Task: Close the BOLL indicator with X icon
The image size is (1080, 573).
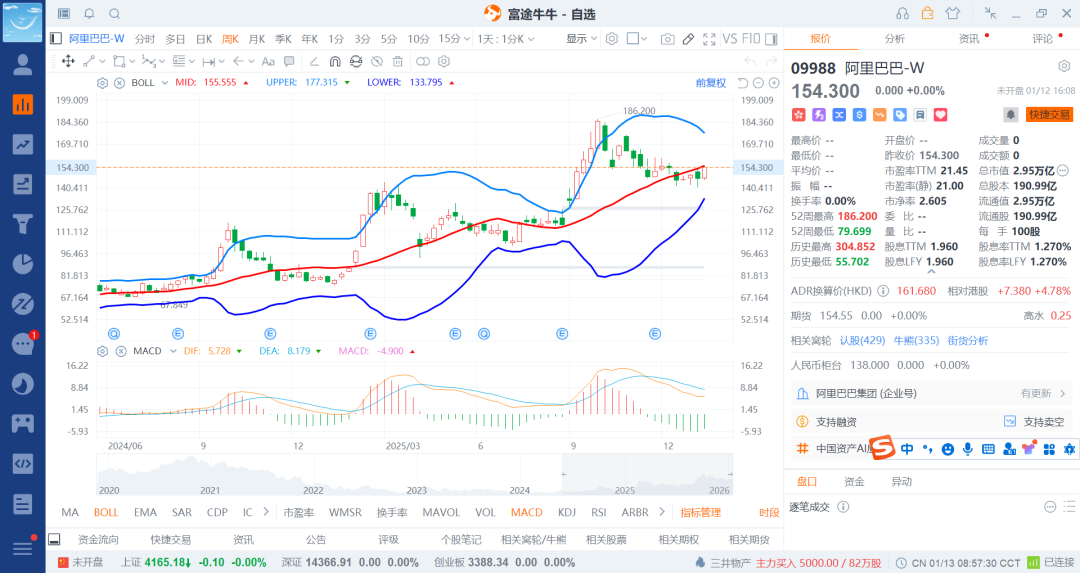Action: (x=120, y=82)
